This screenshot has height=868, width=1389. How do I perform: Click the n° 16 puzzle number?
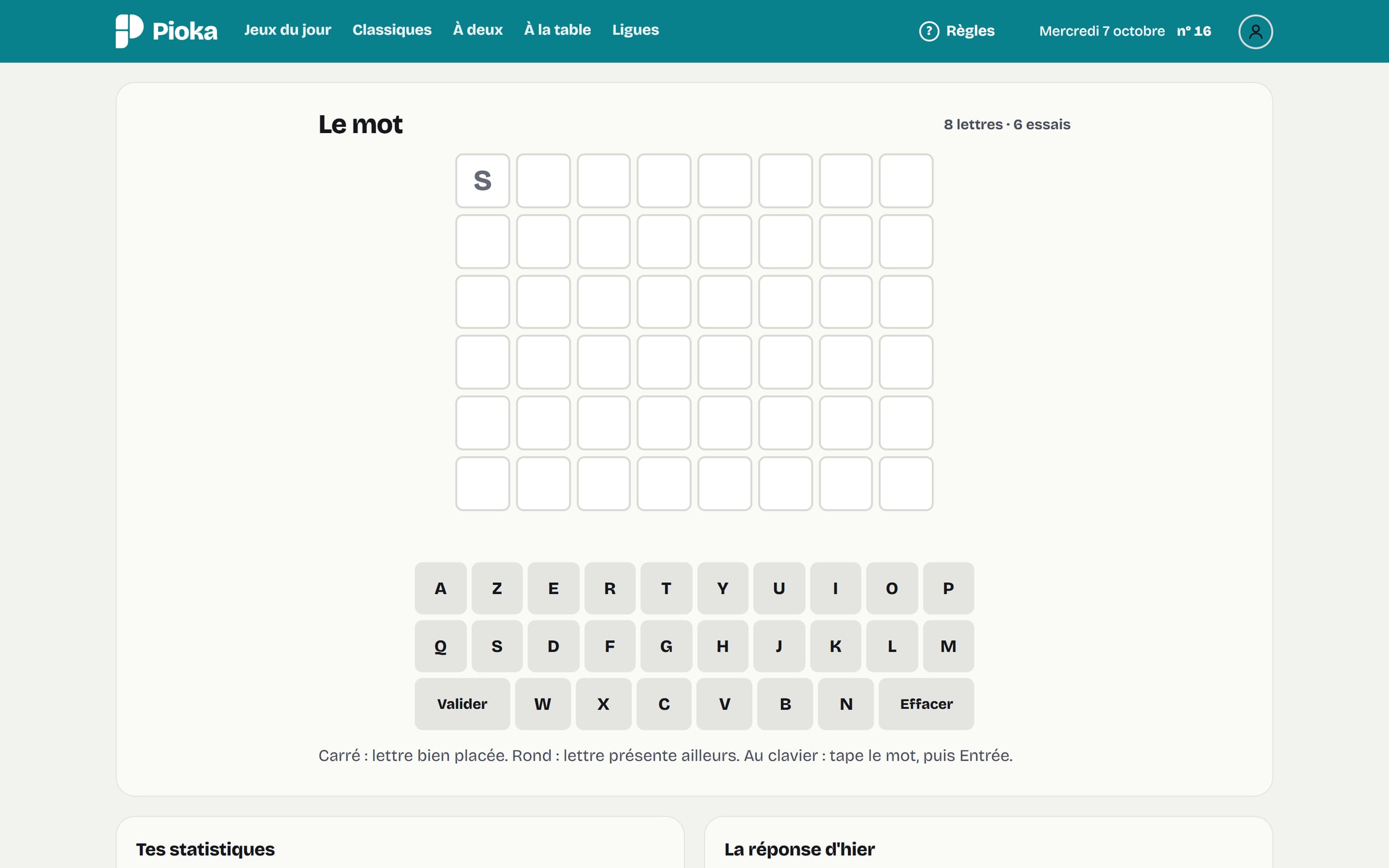pos(1193,31)
